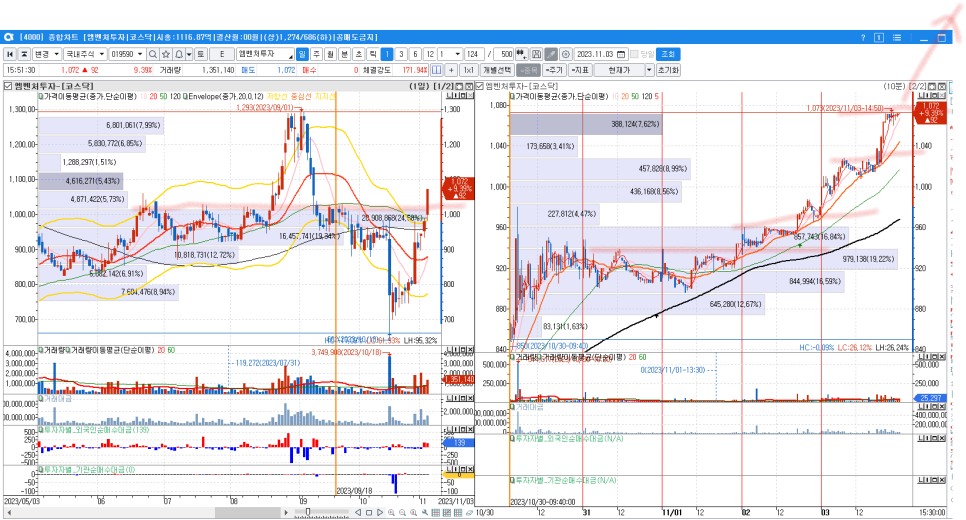Screen dimensions: 966x520
Task: Open the stock search magnifier icon
Action: (153, 54)
